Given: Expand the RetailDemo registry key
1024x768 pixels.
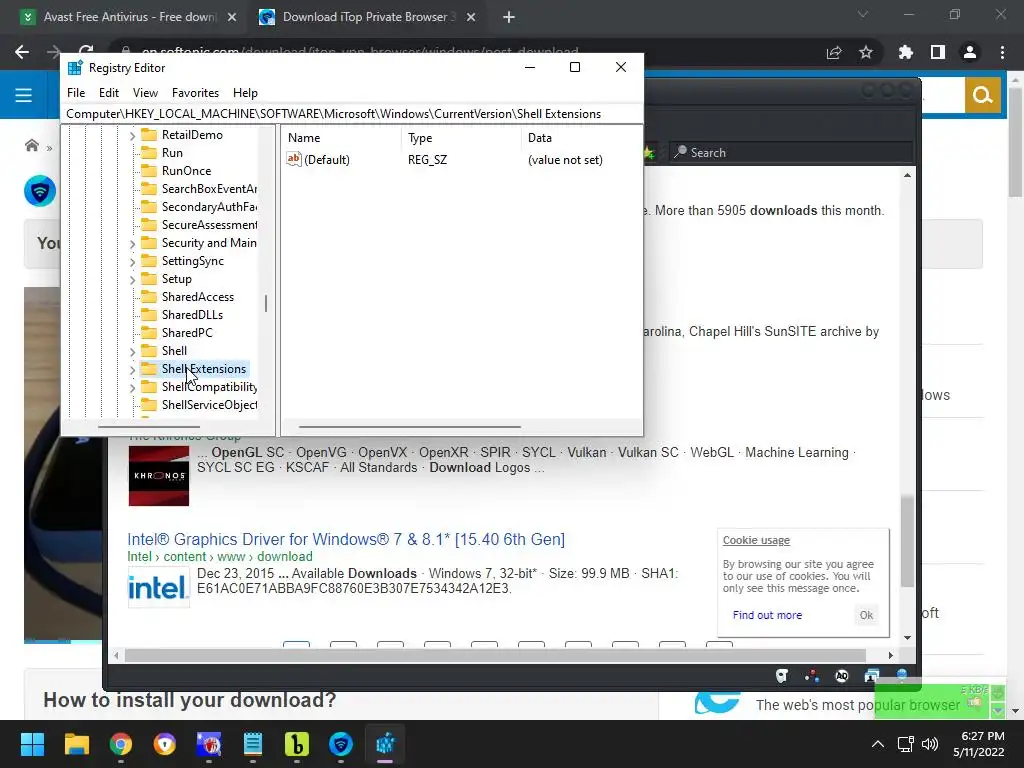Looking at the screenshot, I should pyautogui.click(x=133, y=135).
